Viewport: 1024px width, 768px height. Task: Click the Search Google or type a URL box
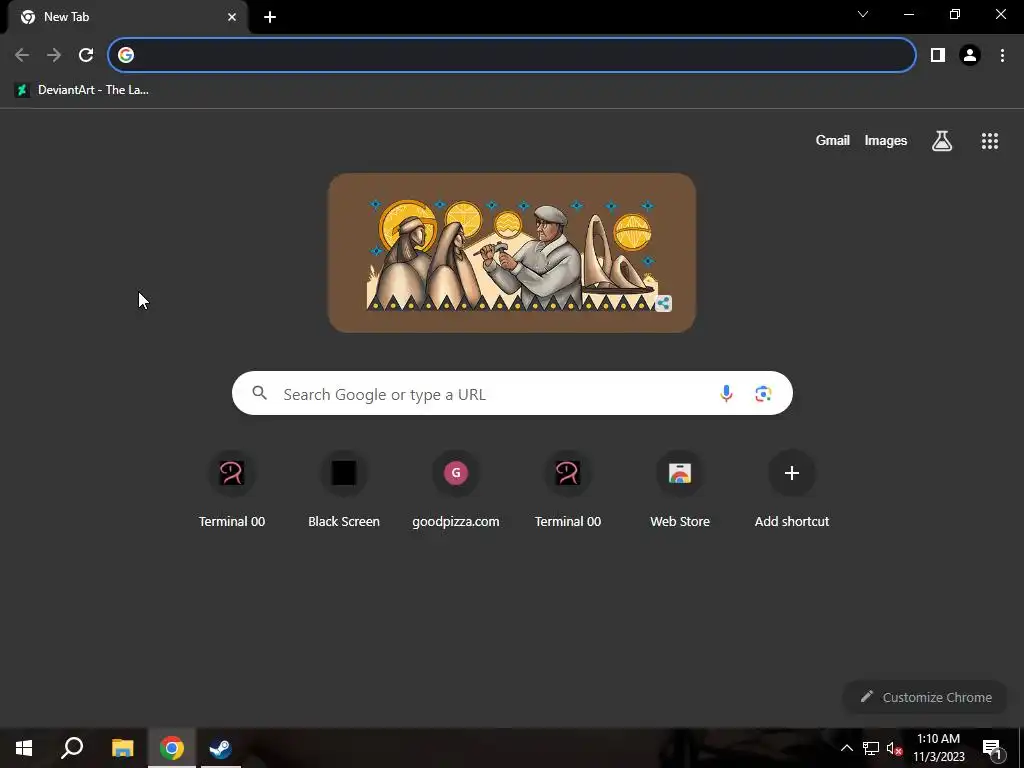(512, 393)
